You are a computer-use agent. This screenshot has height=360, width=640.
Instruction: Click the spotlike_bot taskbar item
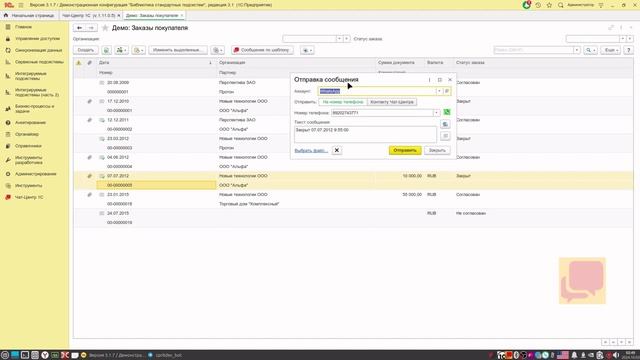[x=165, y=355]
